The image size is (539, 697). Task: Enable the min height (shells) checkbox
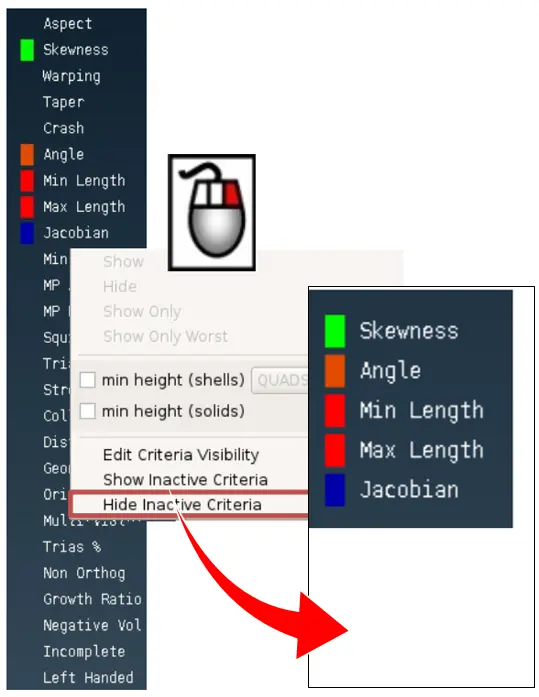pyautogui.click(x=88, y=380)
